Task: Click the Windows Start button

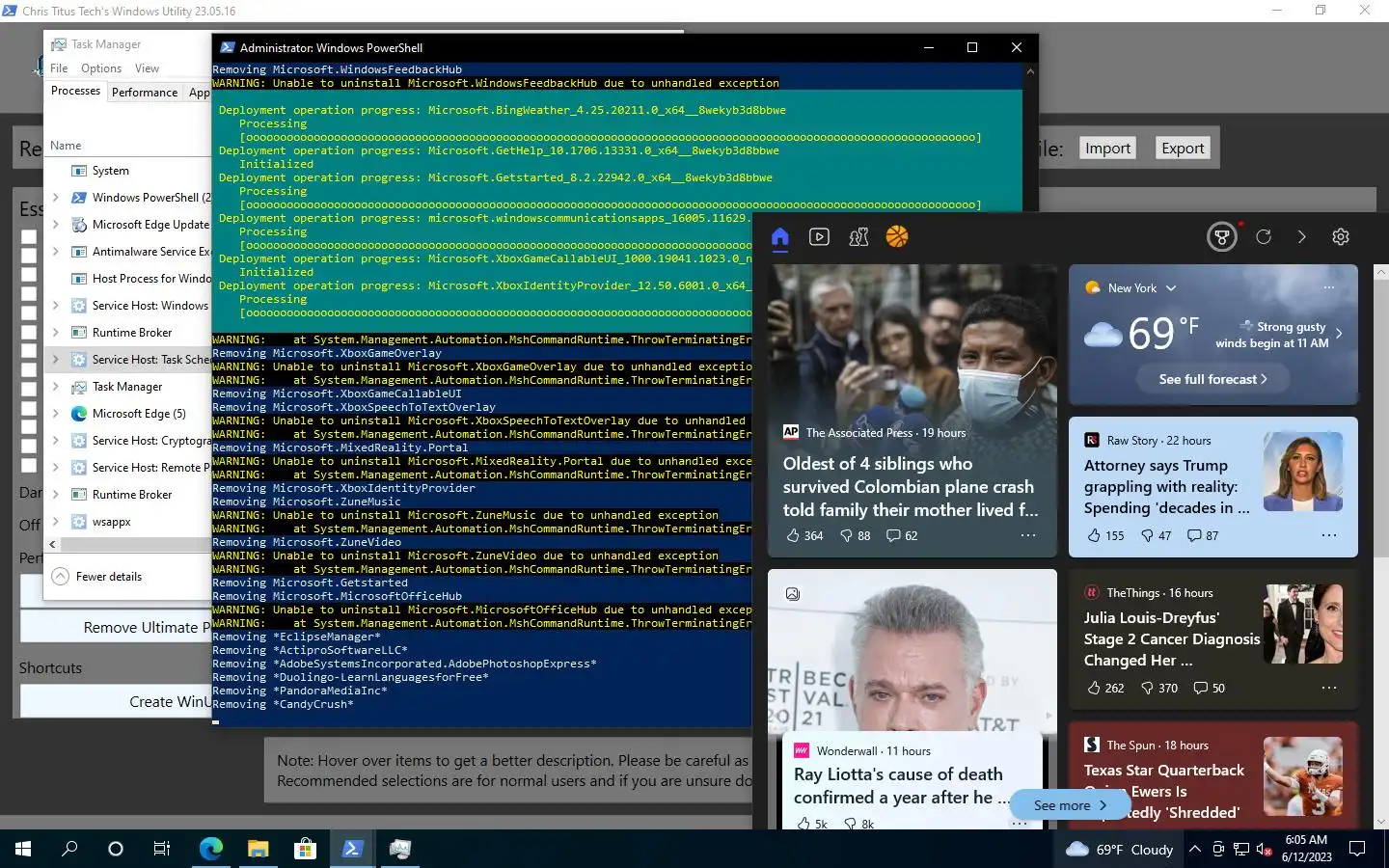Action: click(23, 849)
